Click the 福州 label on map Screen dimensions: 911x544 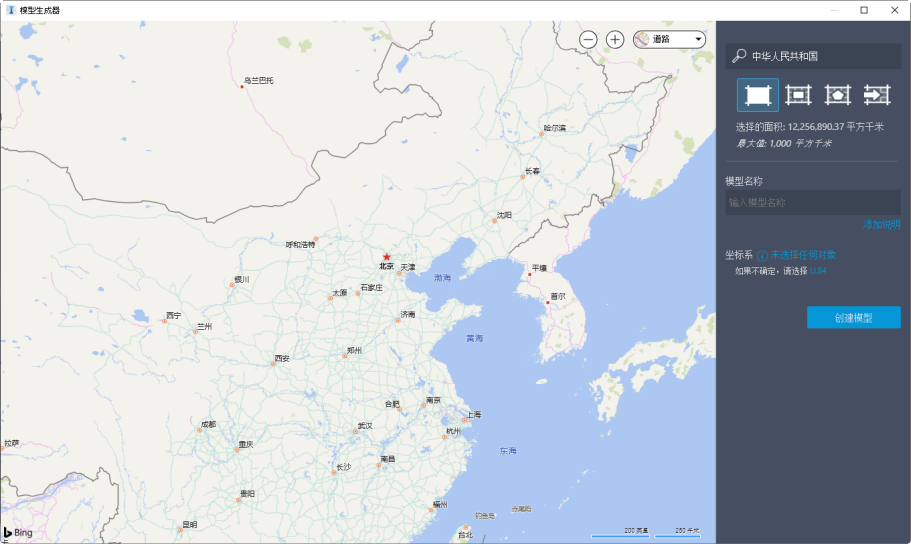coord(440,504)
